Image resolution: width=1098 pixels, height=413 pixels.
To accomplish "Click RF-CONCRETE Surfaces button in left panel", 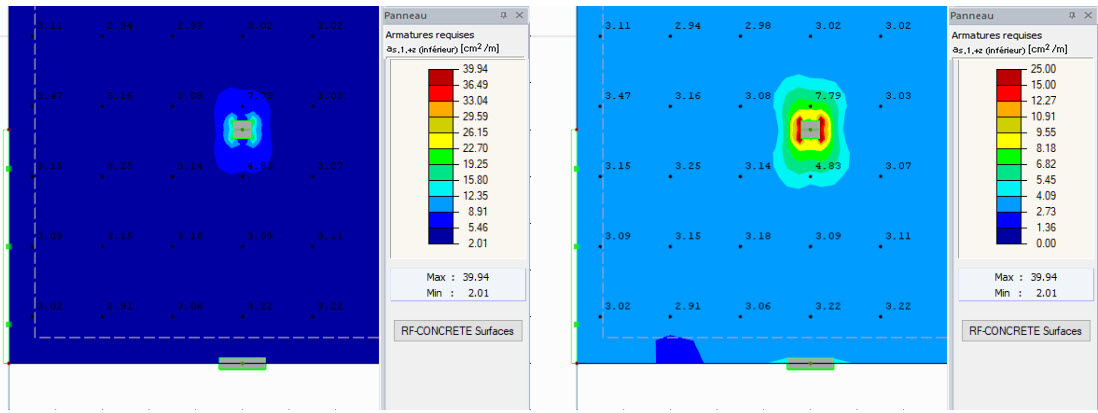I will [x=458, y=331].
